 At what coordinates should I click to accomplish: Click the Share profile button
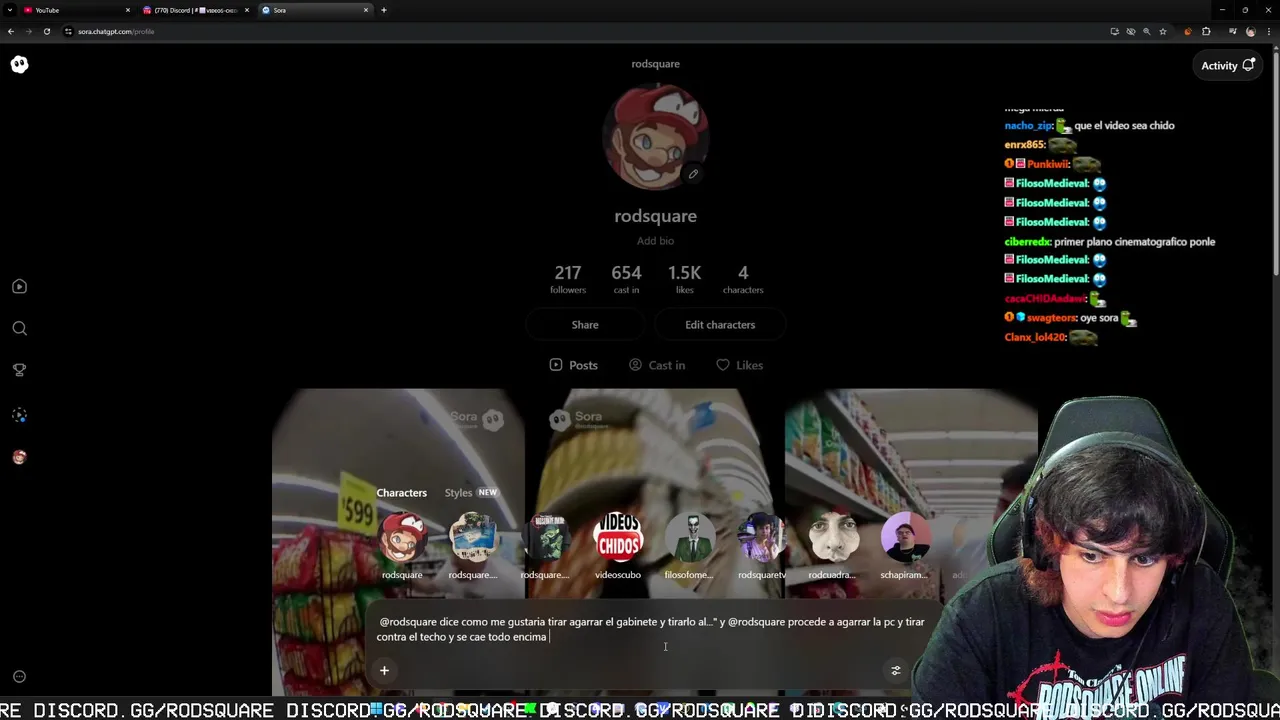tap(585, 325)
